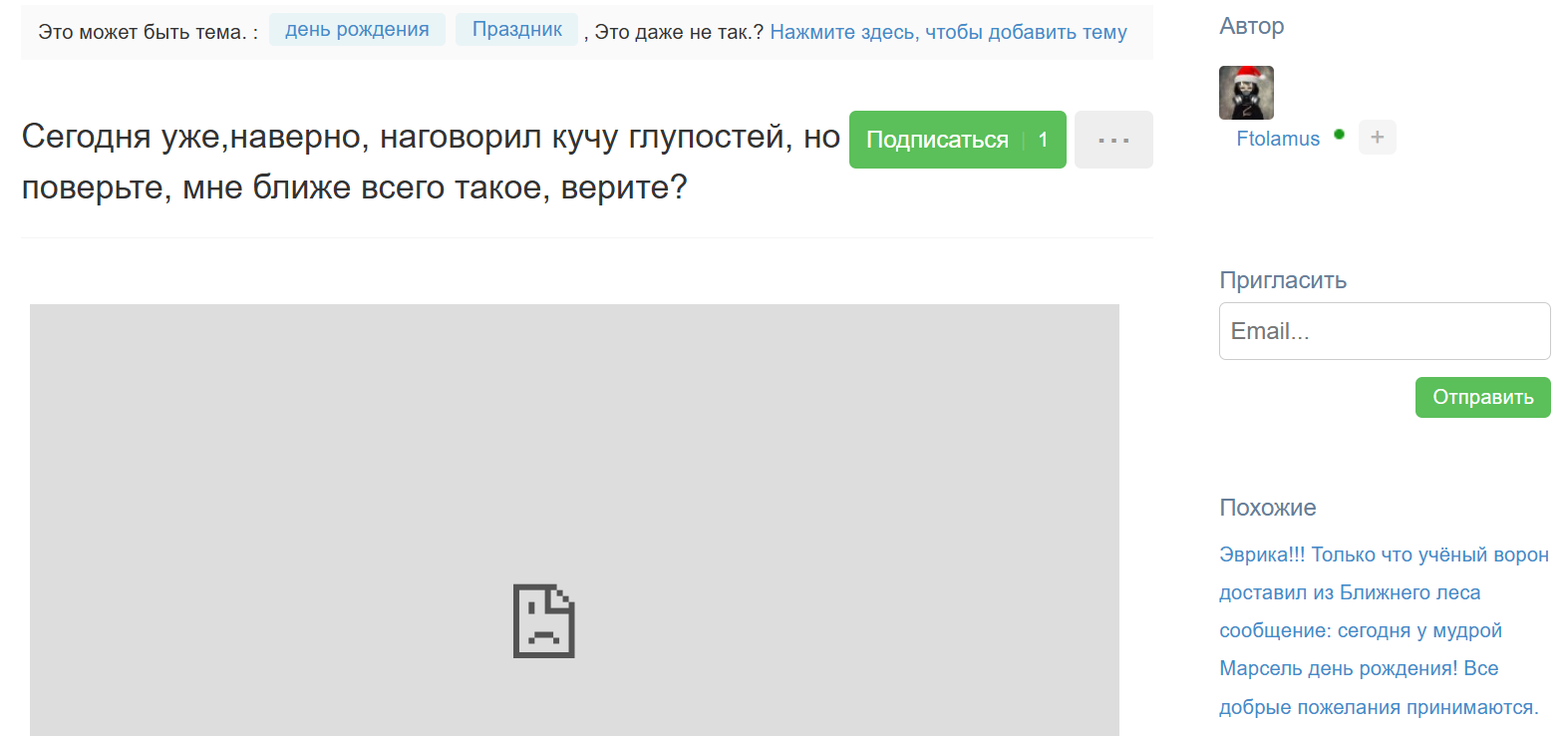Image resolution: width=1568 pixels, height=736 pixels.
Task: Click the 'Автор' section heading
Action: (1251, 26)
